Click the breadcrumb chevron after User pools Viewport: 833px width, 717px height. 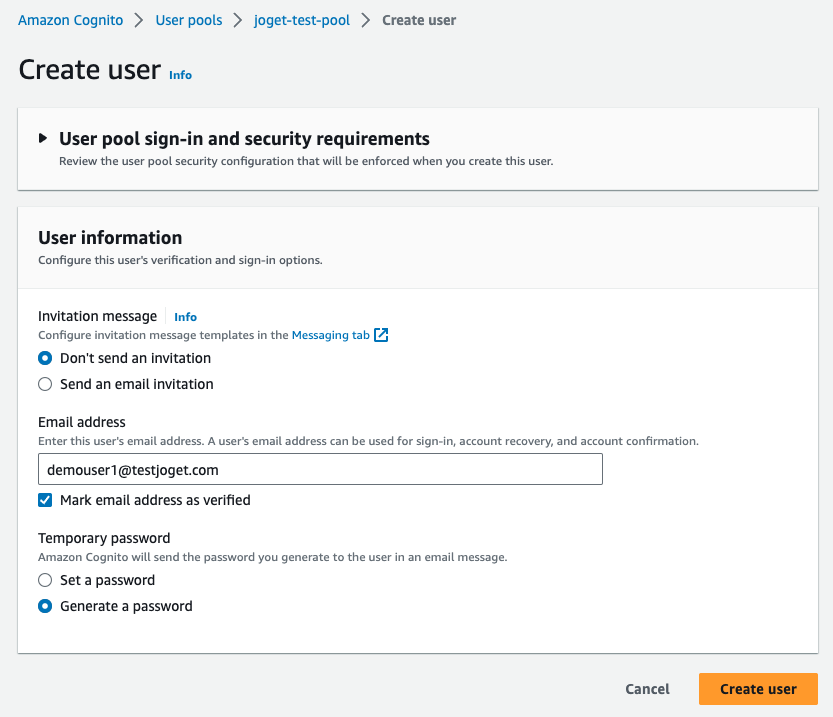pyautogui.click(x=238, y=20)
